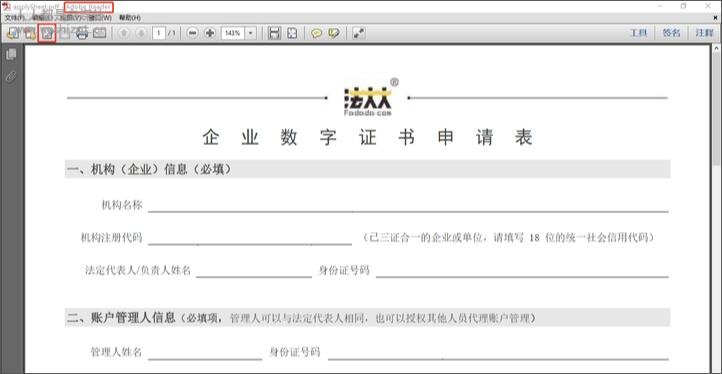Open the 窗口(W) menu
Screen dimensions: 722x374
point(99,18)
